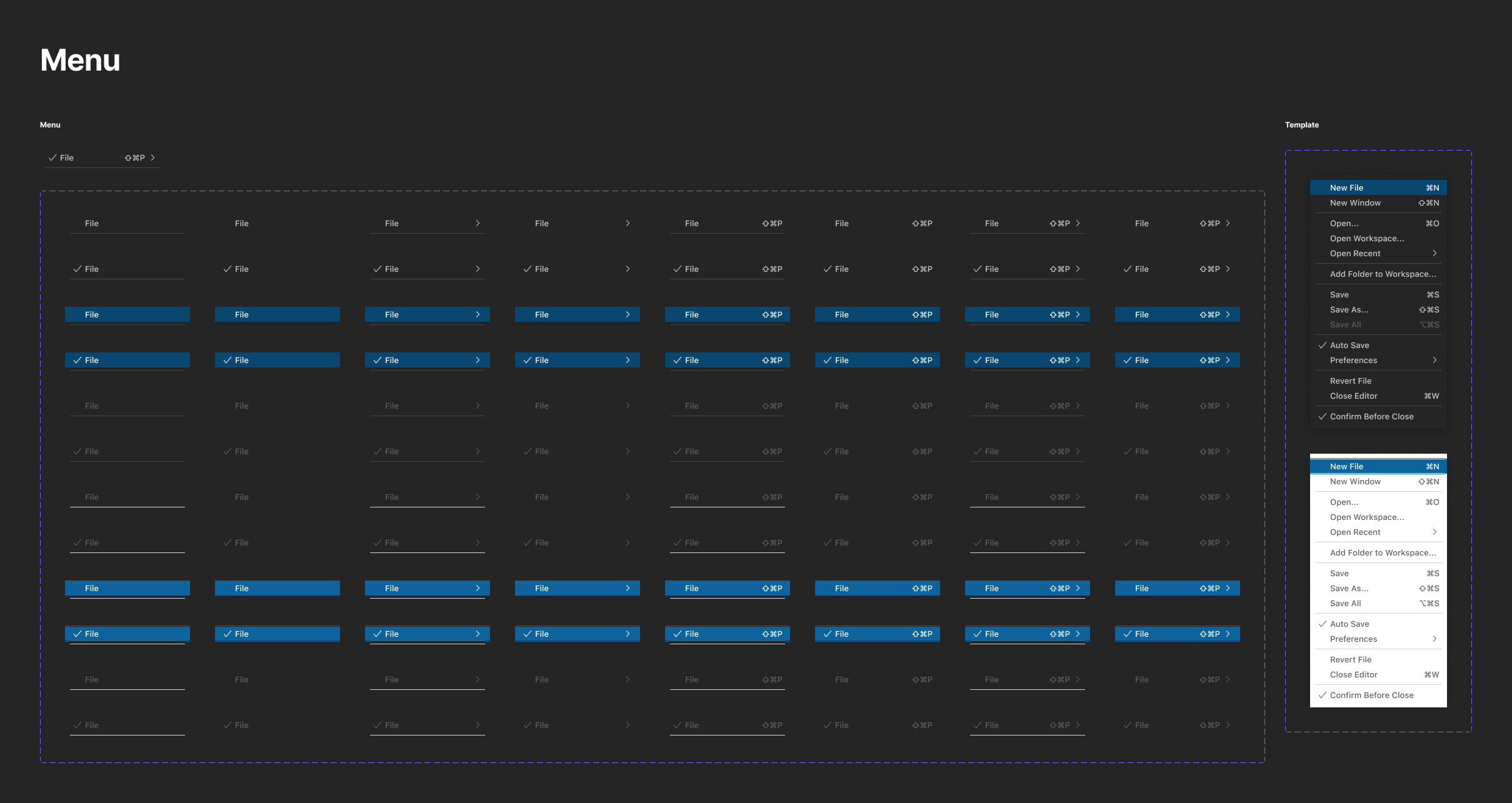Click ⌘W shortcut icon in dark template menu

pos(1431,396)
